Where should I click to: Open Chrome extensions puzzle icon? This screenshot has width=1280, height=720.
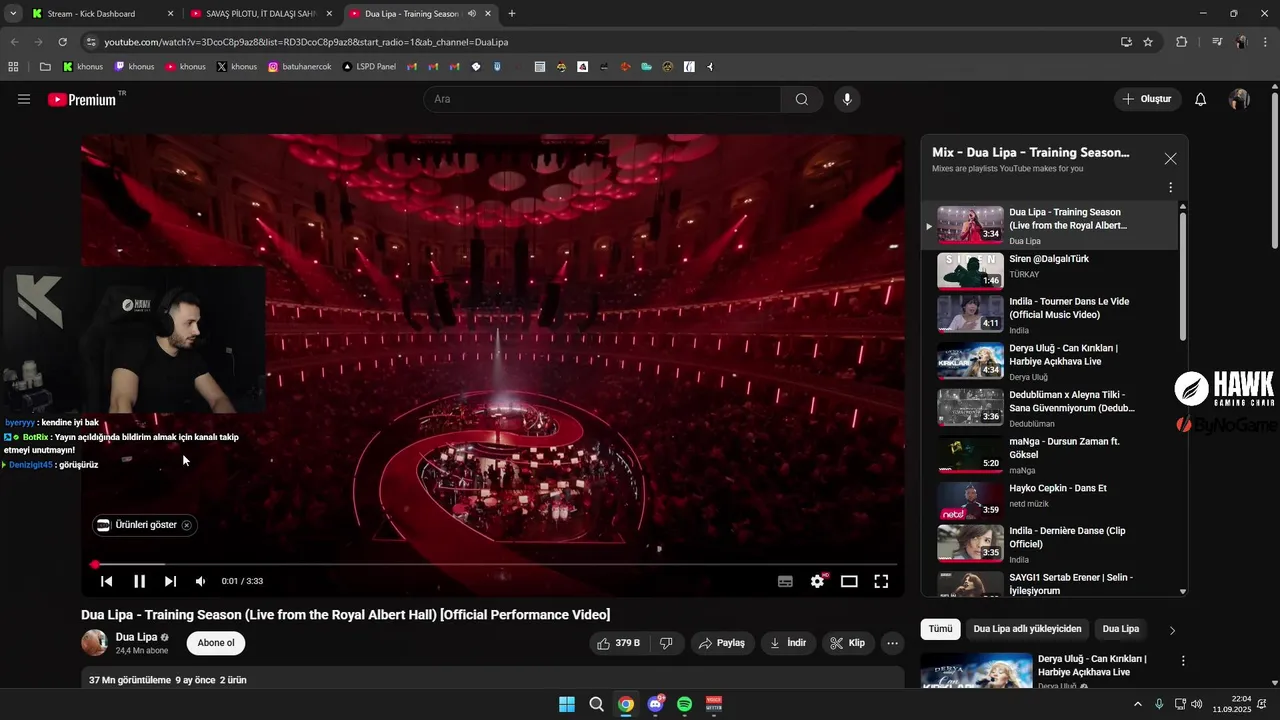[x=1182, y=42]
